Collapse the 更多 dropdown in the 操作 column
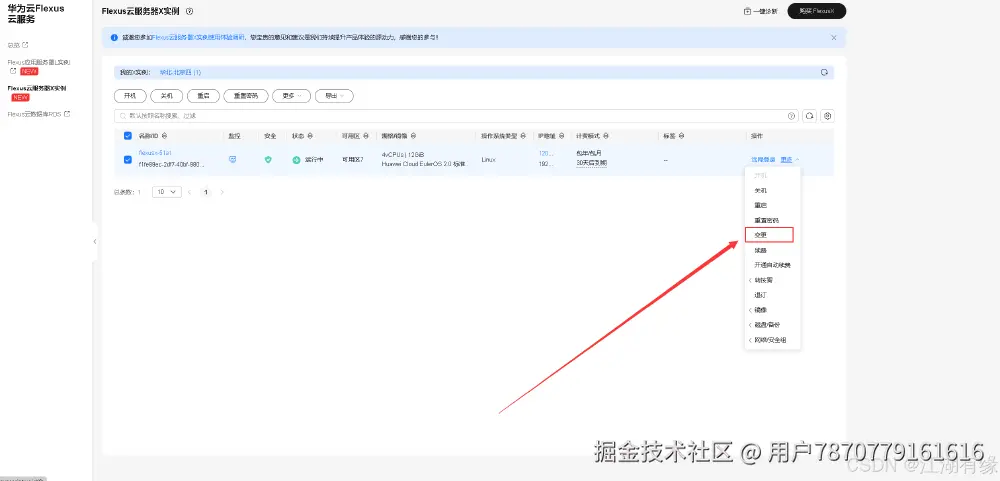This screenshot has width=1000, height=481. pos(790,159)
